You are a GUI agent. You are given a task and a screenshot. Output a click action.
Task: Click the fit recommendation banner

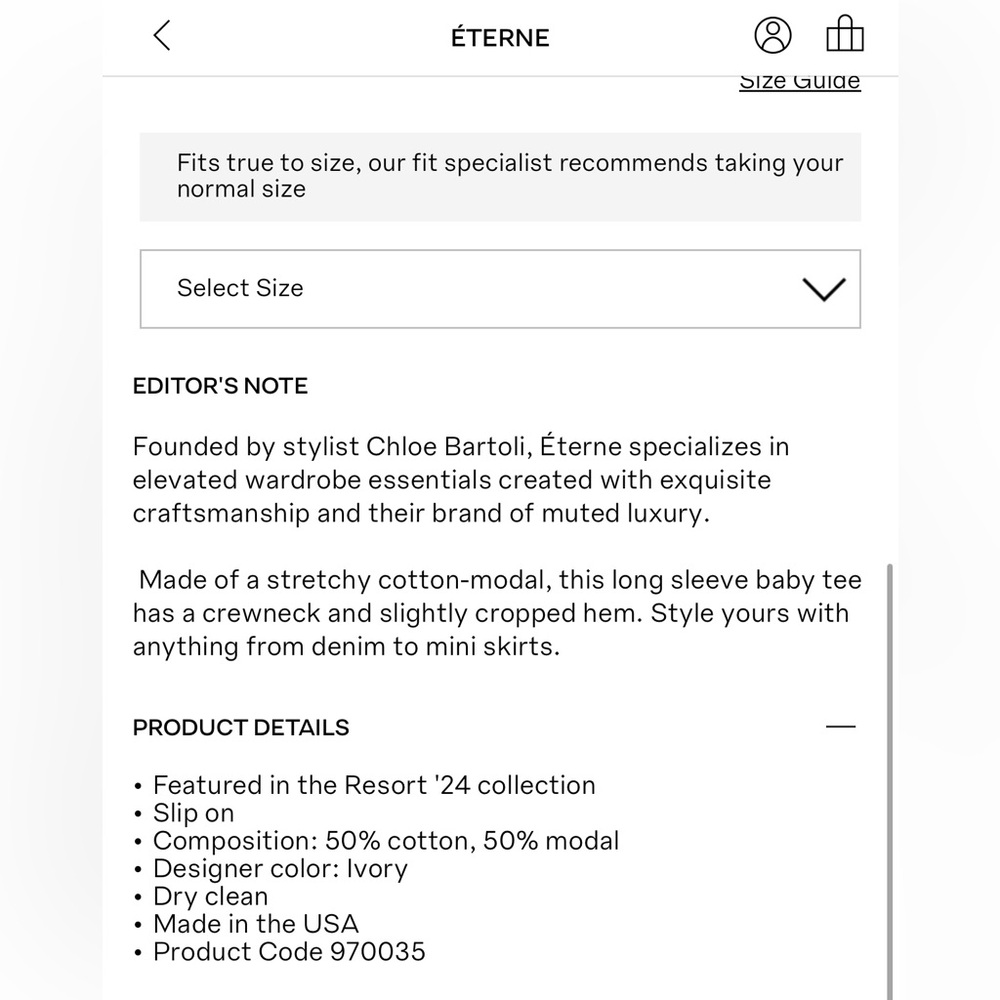(x=500, y=176)
